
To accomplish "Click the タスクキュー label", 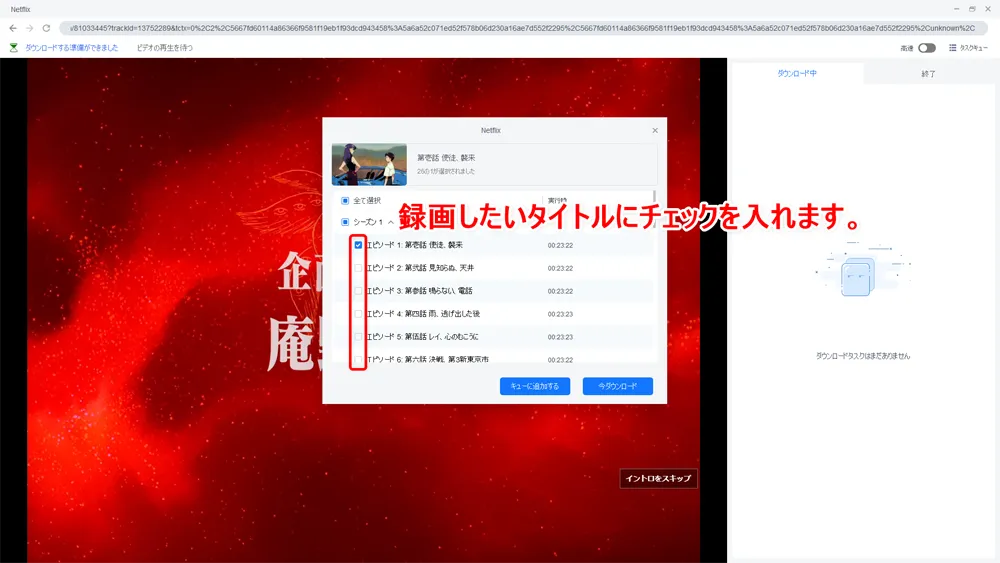I will pos(974,48).
